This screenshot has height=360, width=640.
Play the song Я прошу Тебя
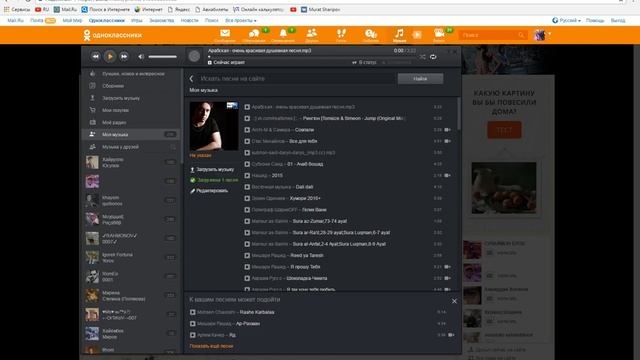pyautogui.click(x=247, y=267)
